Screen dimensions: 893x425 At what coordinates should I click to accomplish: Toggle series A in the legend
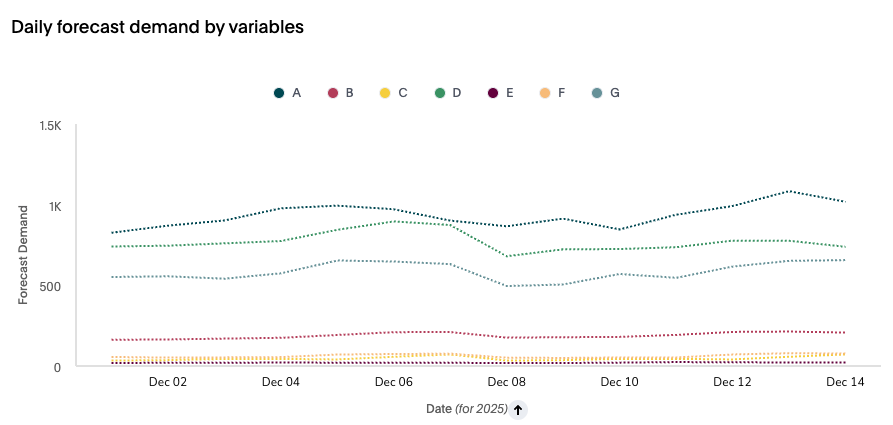296,93
